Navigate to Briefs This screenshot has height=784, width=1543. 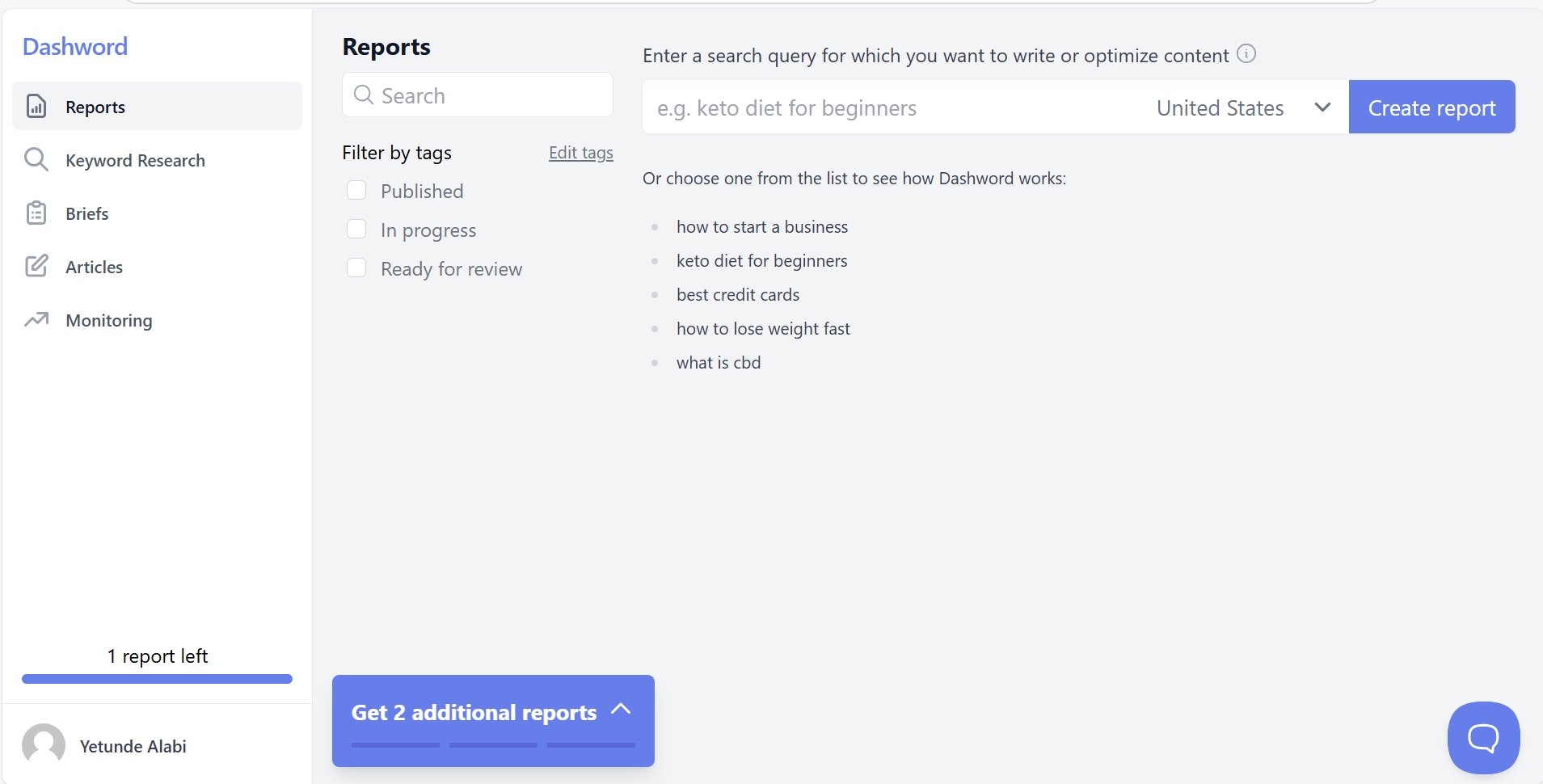pyautogui.click(x=157, y=213)
